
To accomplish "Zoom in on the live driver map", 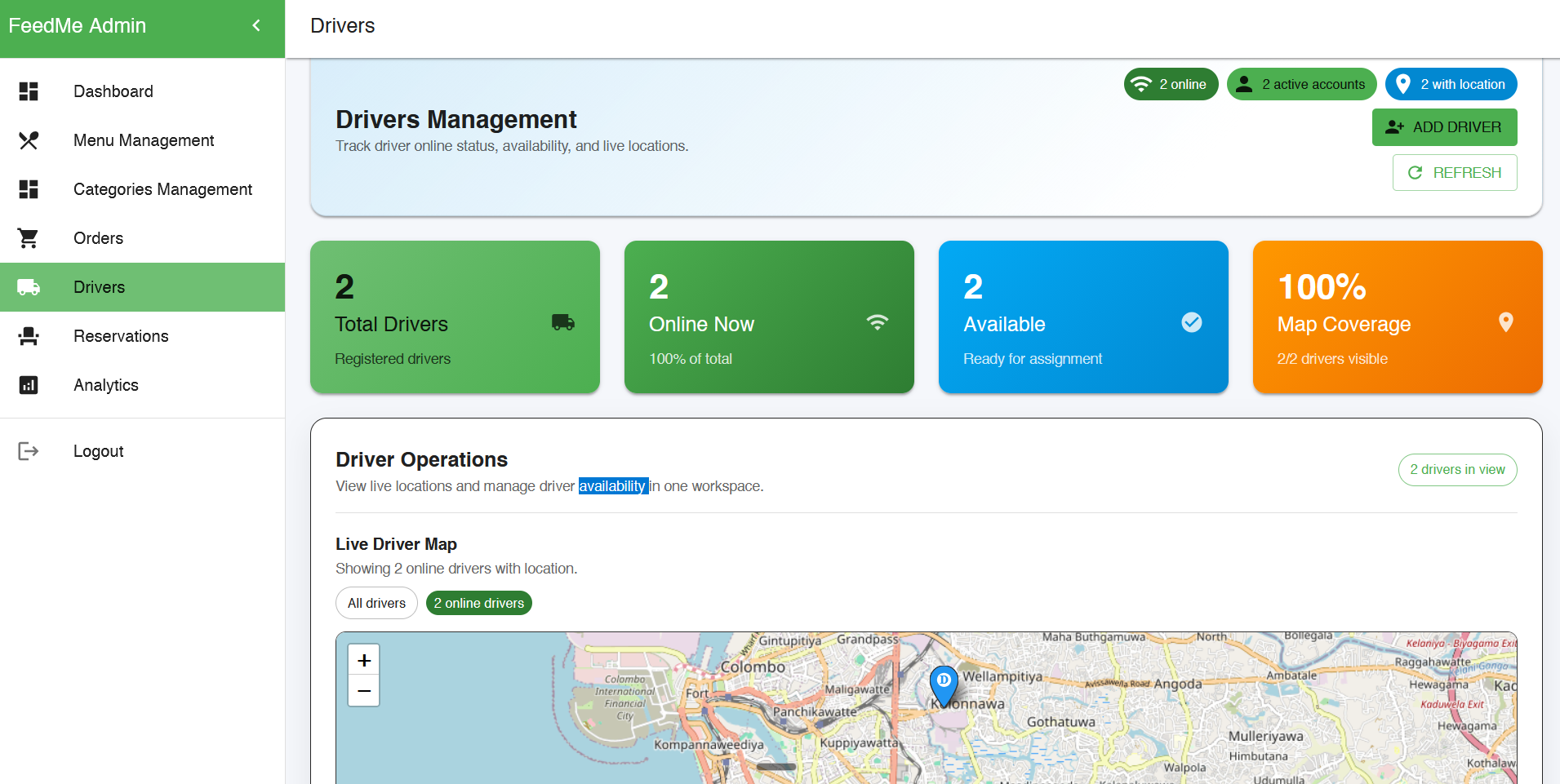I will coord(364,660).
